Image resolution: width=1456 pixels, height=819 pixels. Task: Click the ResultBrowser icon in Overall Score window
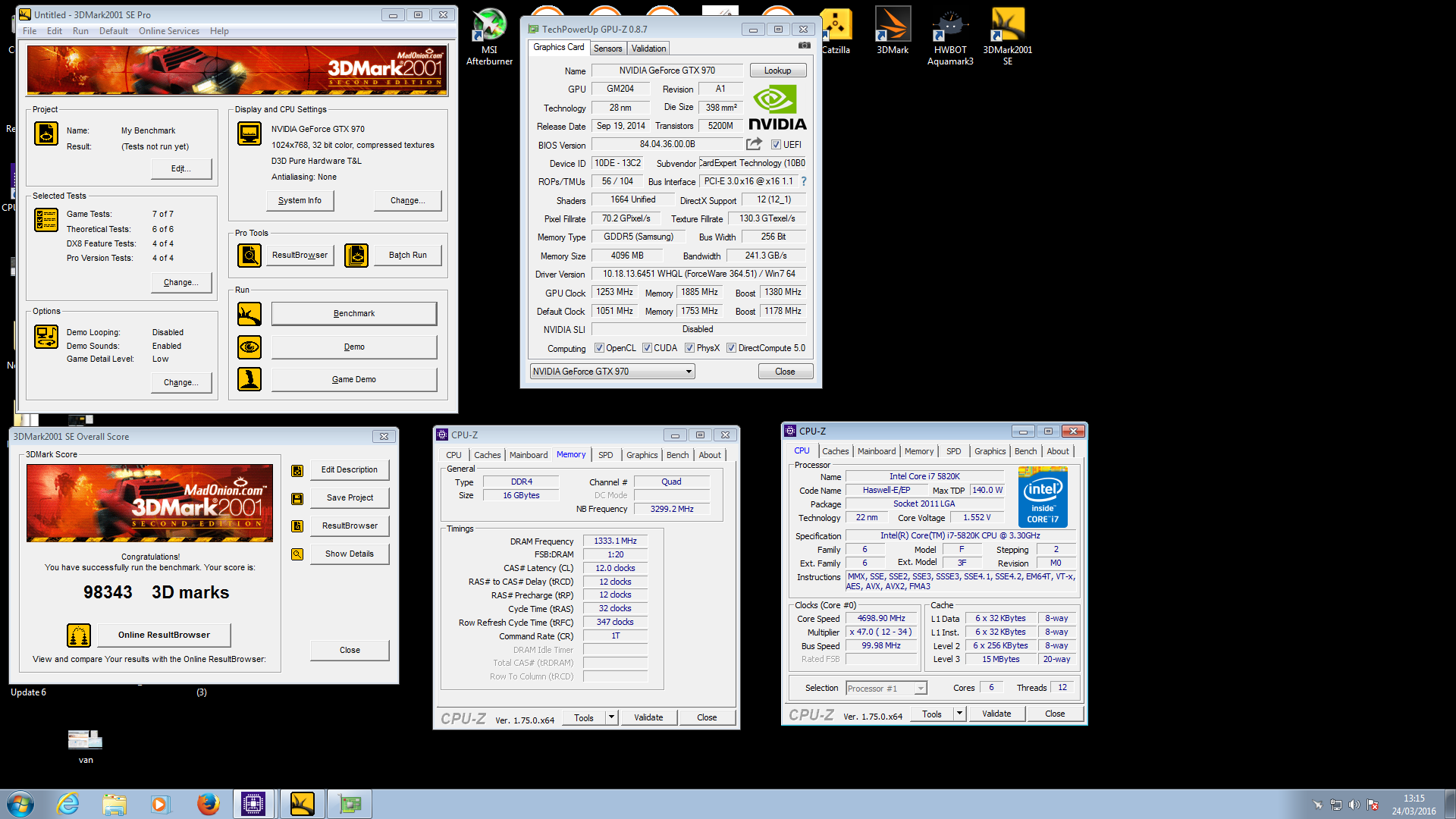click(x=297, y=526)
